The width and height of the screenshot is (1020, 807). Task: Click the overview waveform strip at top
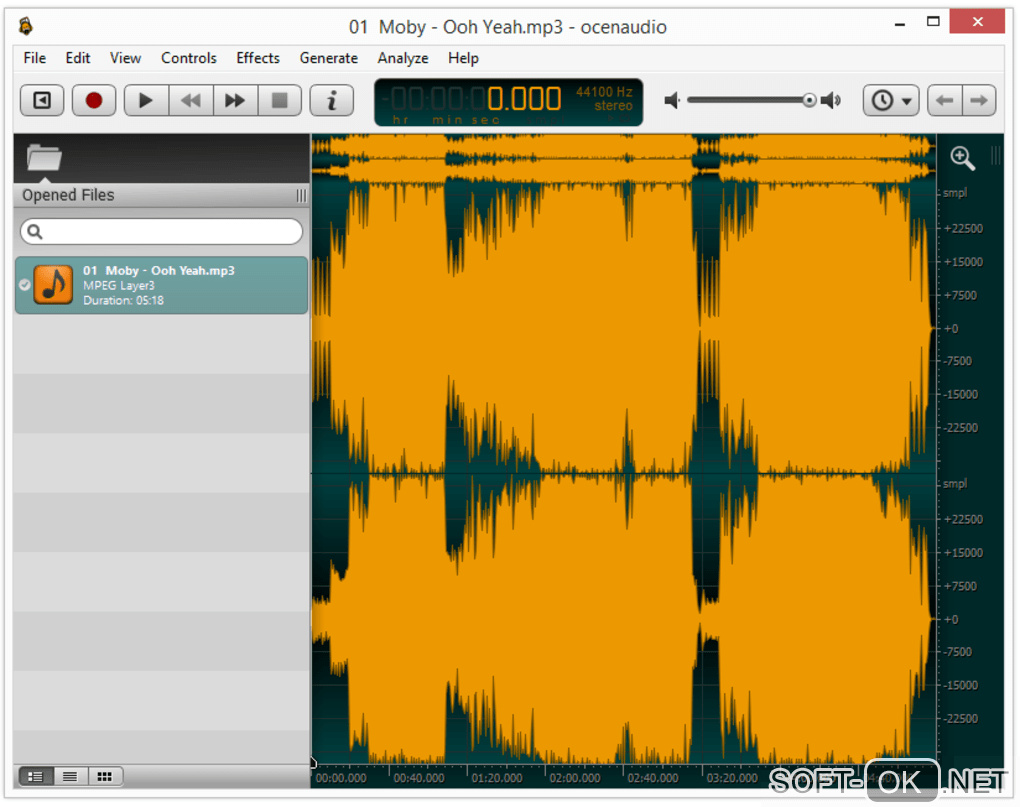click(x=624, y=158)
